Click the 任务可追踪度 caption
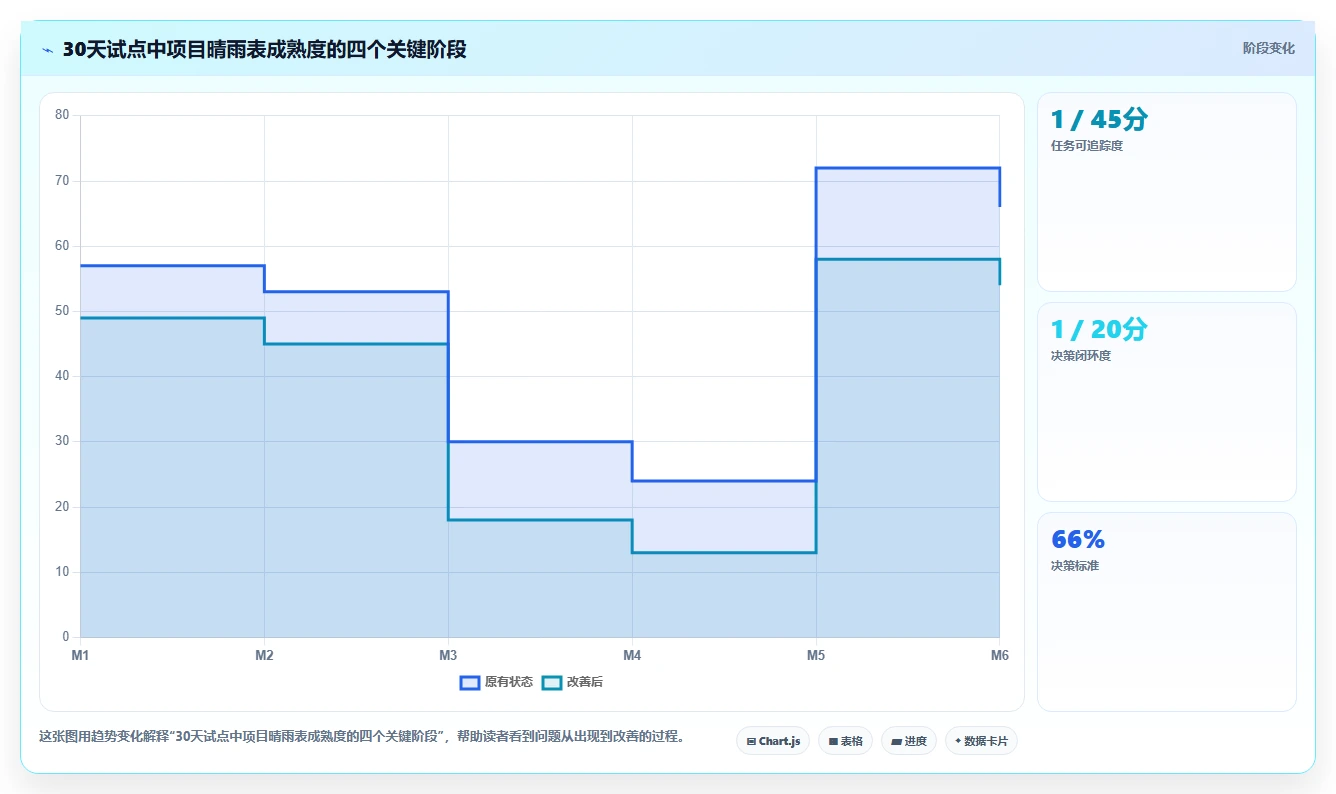Screen dimensions: 1336x794 click(x=1087, y=146)
